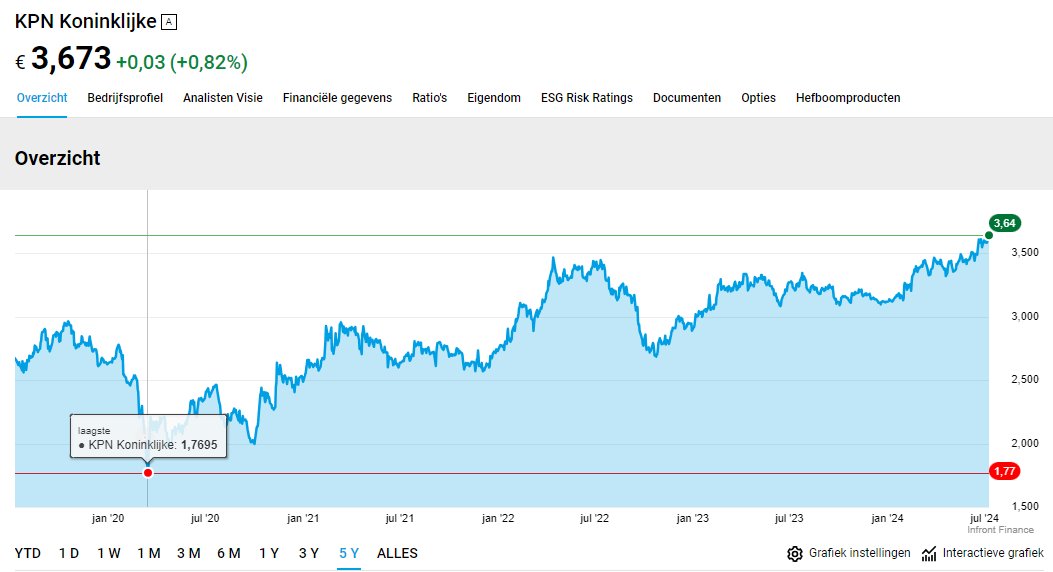Go to the Financiële gegevens tab
Screen dimensions: 1053x572
pyautogui.click(x=337, y=98)
